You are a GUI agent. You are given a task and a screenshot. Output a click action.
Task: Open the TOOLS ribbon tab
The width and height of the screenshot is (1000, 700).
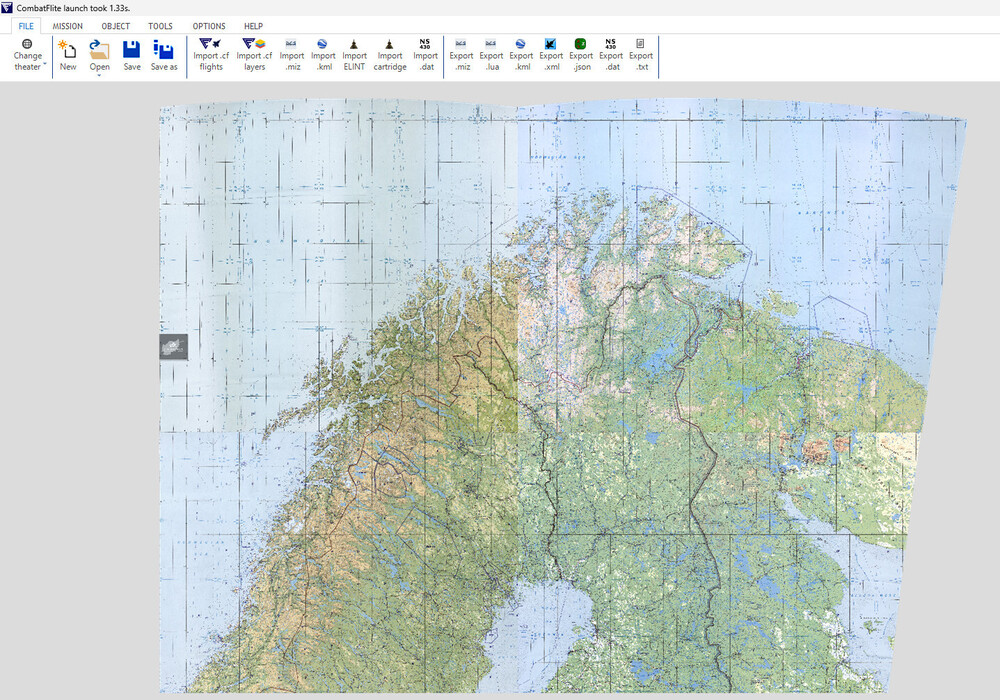pyautogui.click(x=160, y=26)
